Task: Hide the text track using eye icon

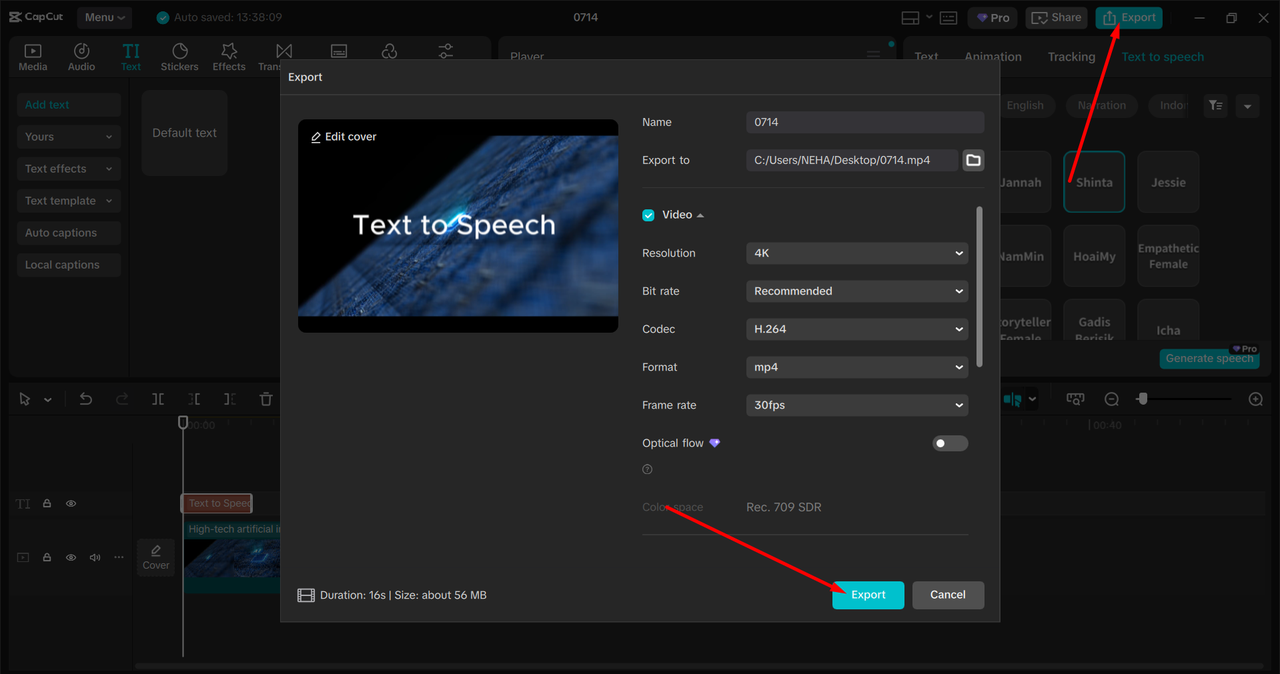Action: tap(71, 504)
